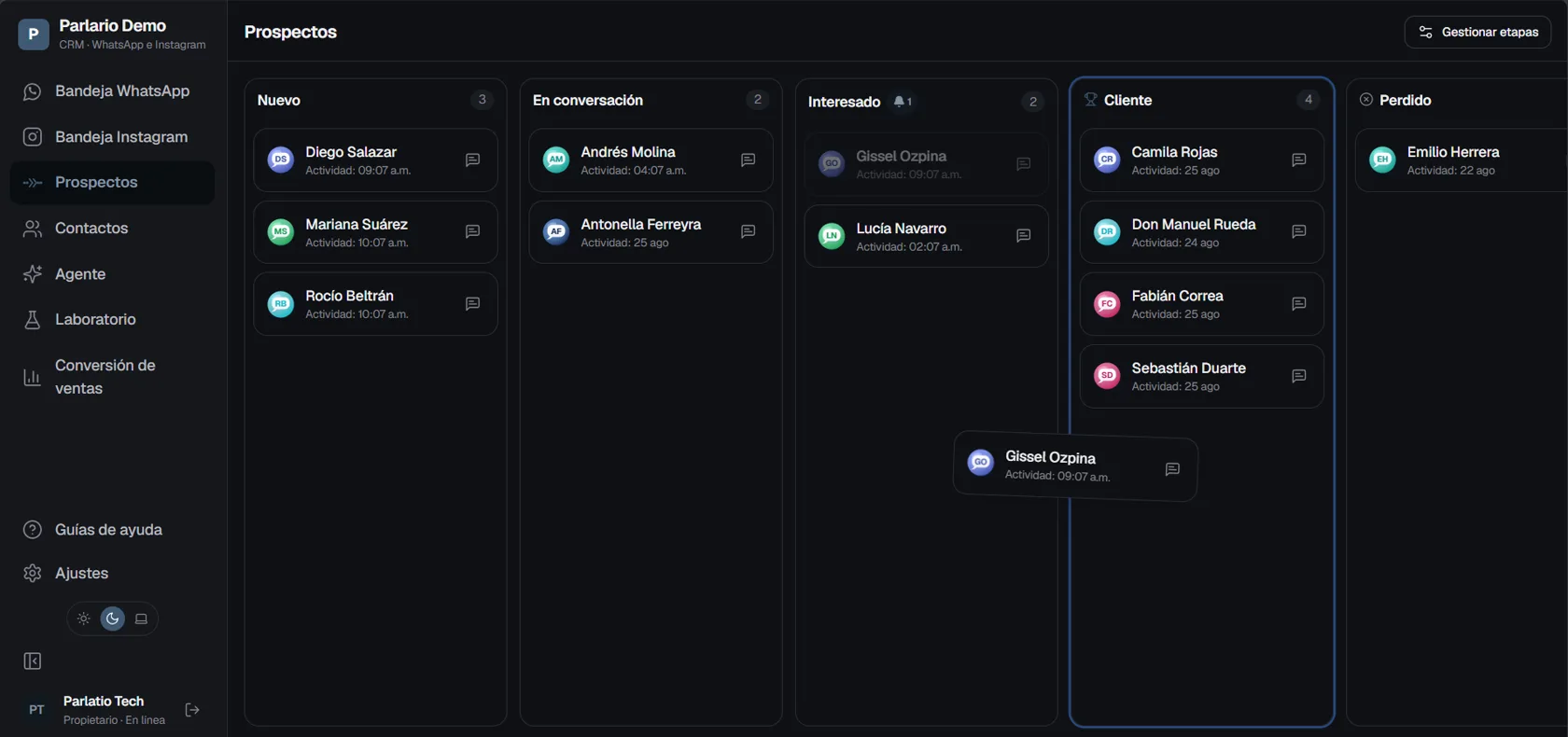Image resolution: width=1568 pixels, height=737 pixels.
Task: Collapse the sidebar with the panel icon
Action: tap(33, 661)
